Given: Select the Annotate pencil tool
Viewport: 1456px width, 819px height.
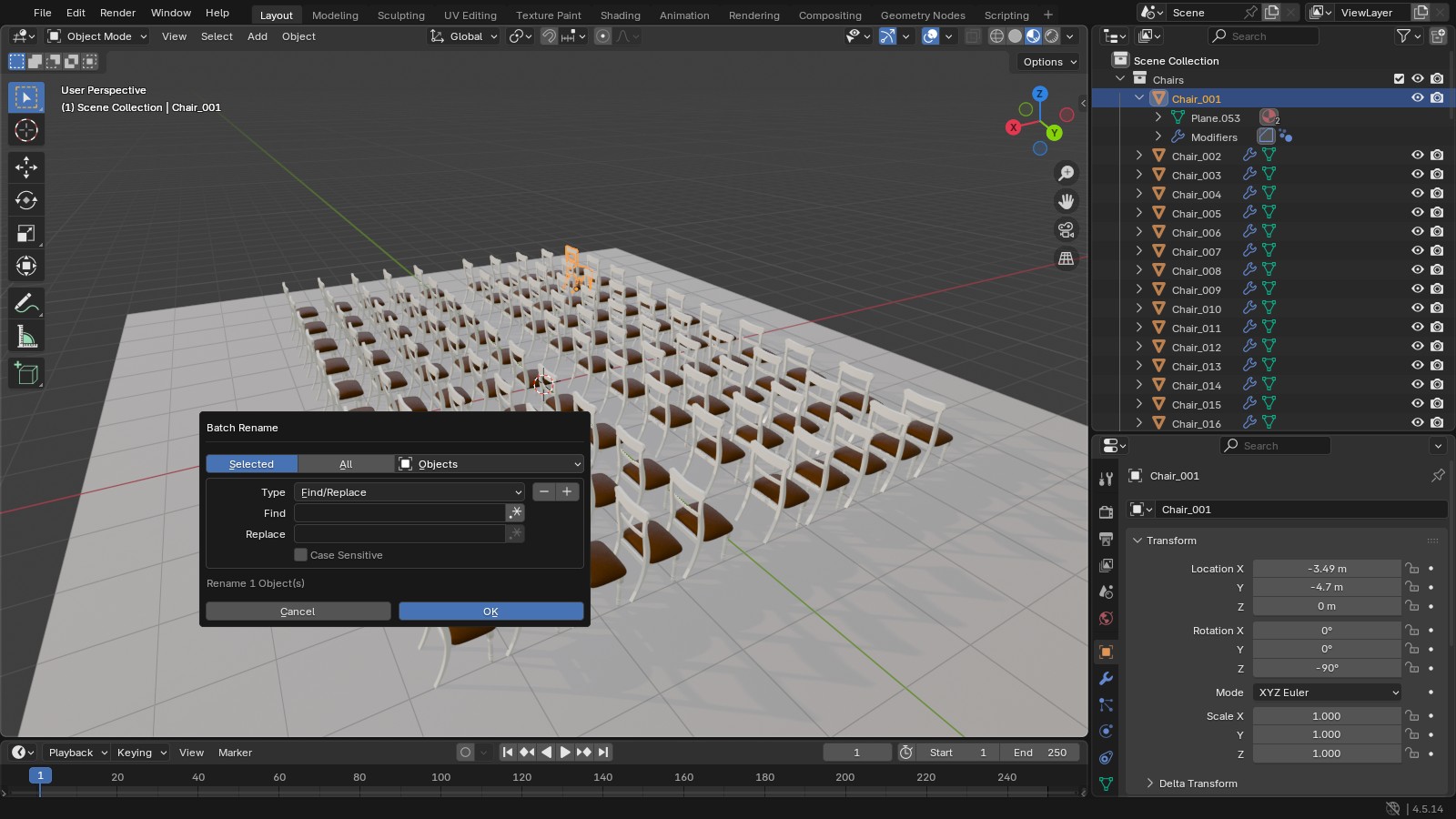Looking at the screenshot, I should pos(26,303).
